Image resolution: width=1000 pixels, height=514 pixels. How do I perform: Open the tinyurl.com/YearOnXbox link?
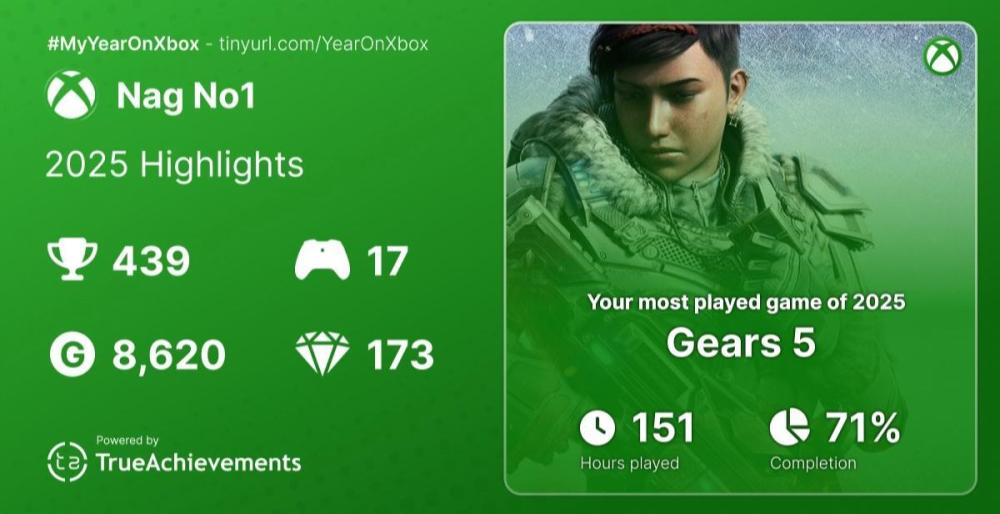click(324, 44)
